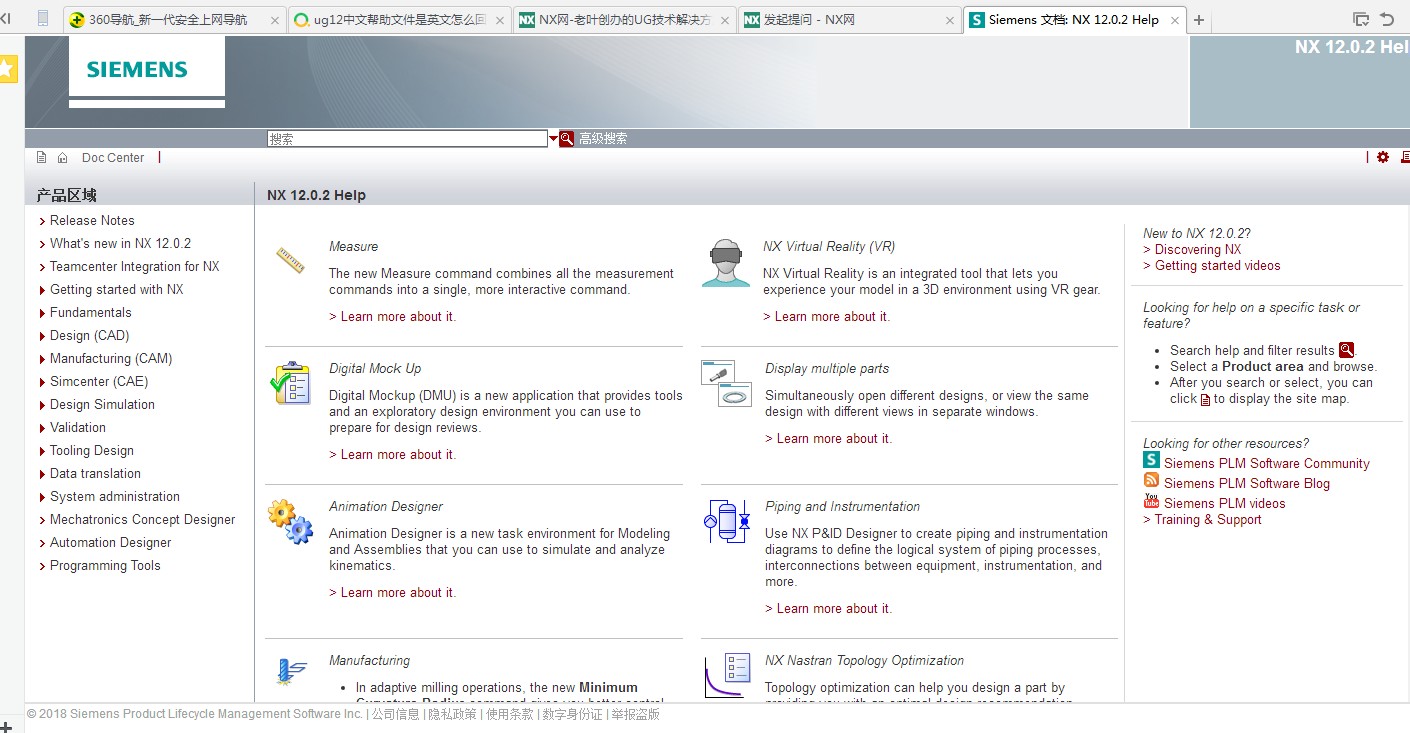This screenshot has height=733, width=1410.
Task: Click the browser favorites star icon
Action: pos(7,69)
